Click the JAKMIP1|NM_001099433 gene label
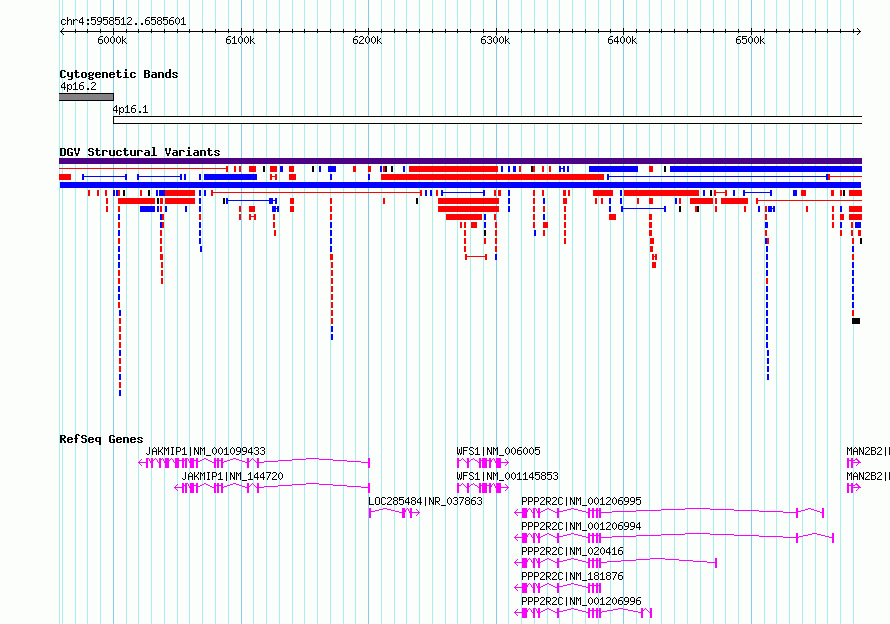Viewport: 890px width, 624px height. 205,451
